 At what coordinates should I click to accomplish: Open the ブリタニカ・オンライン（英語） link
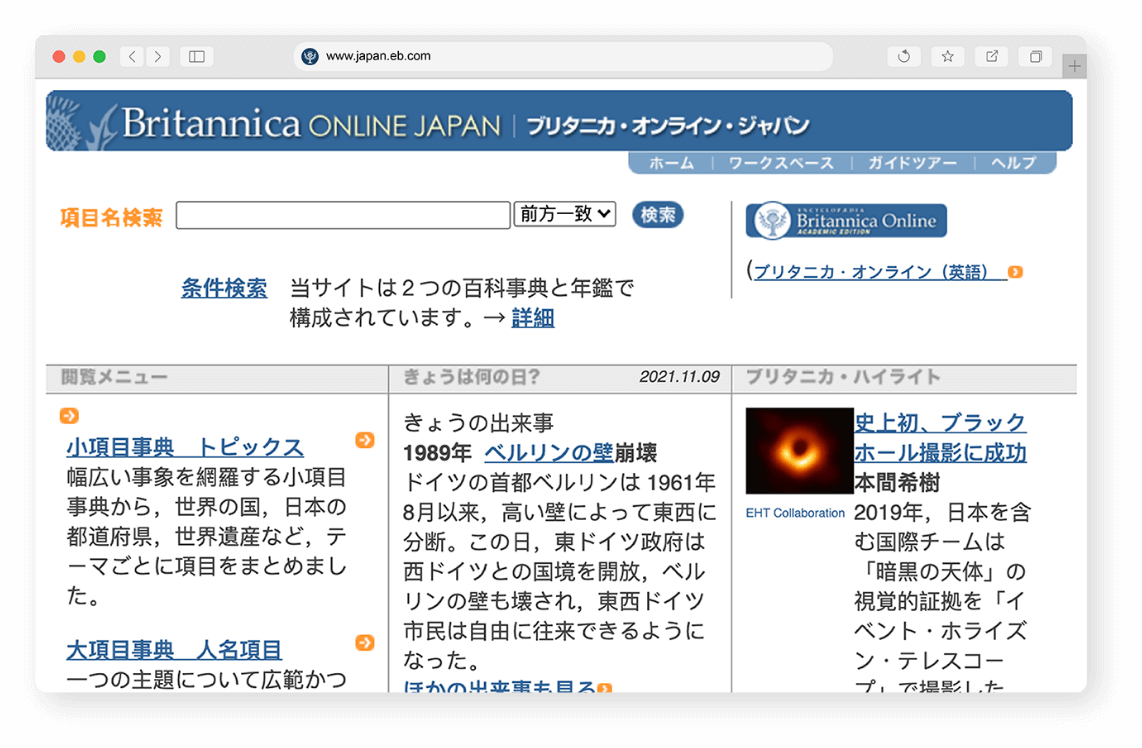(x=879, y=272)
